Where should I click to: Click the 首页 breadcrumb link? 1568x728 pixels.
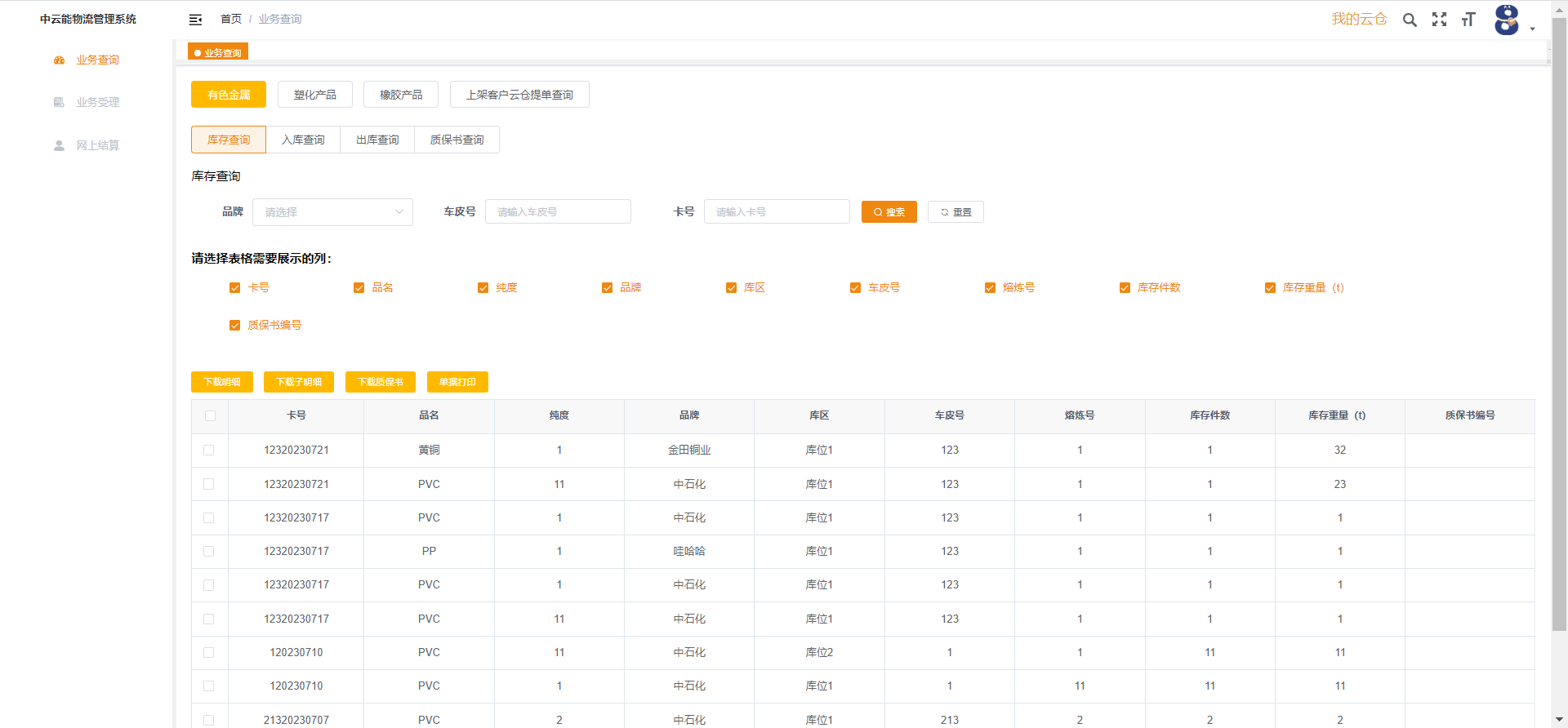click(231, 19)
